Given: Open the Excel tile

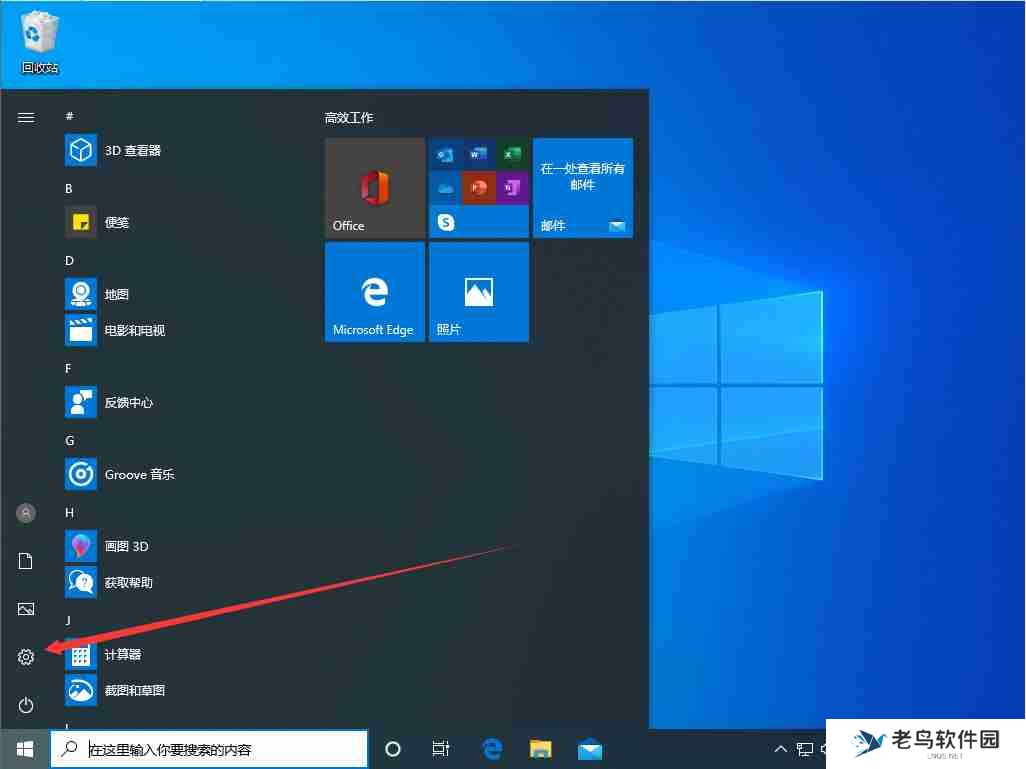Looking at the screenshot, I should pyautogui.click(x=512, y=154).
